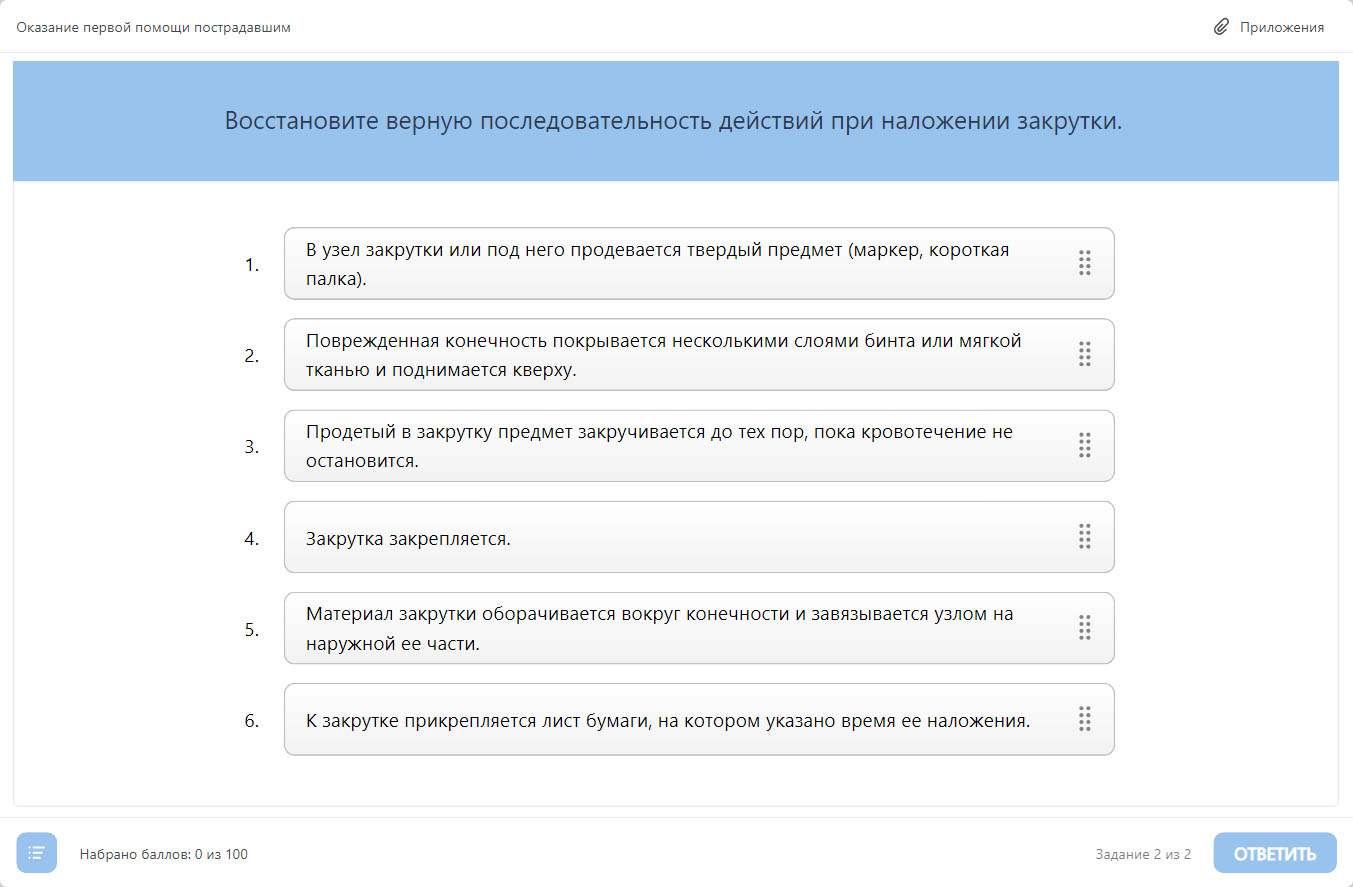Grab the drag handle on item 5

pyautogui.click(x=1084, y=628)
